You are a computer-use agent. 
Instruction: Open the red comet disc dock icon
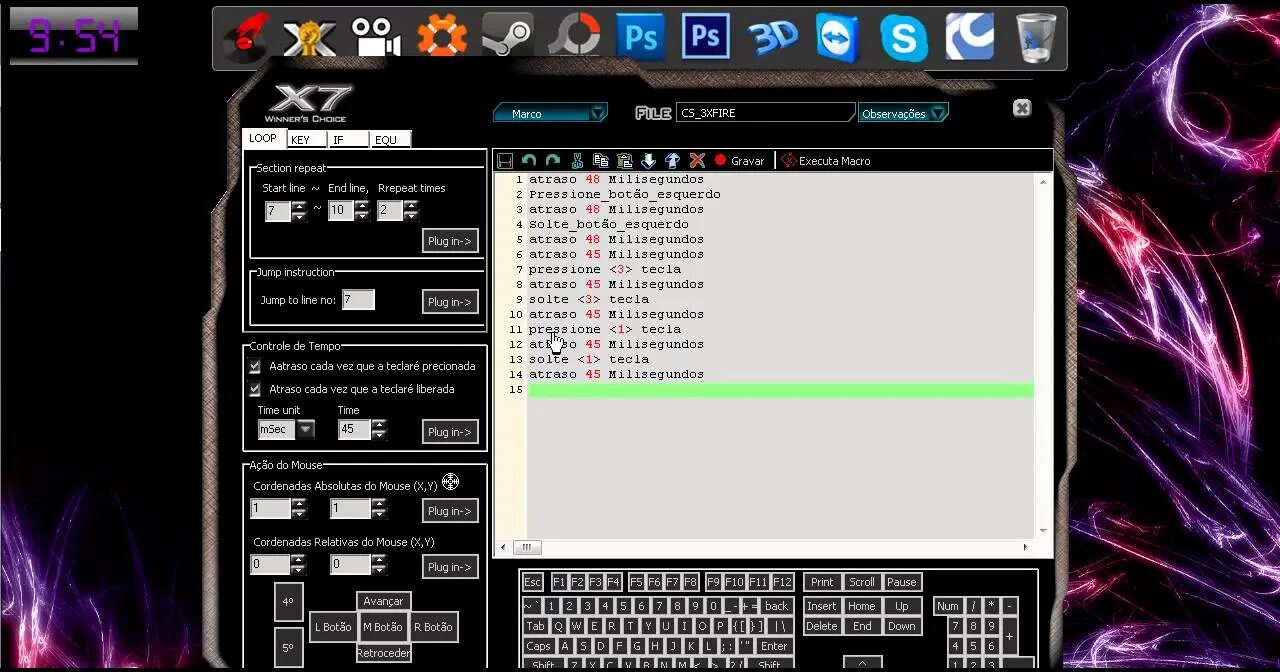click(x=245, y=38)
